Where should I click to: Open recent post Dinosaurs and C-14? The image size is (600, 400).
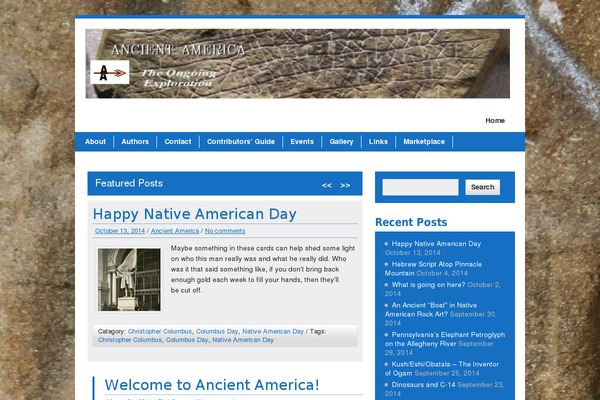point(423,385)
